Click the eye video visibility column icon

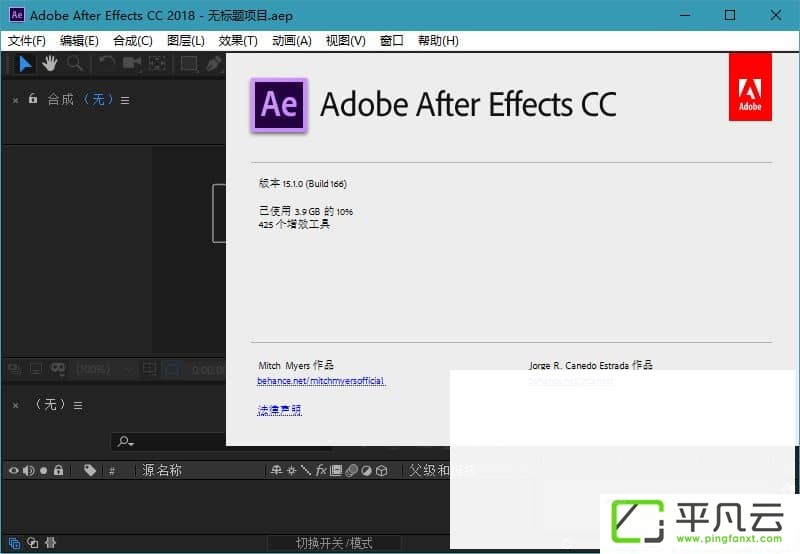[14, 470]
